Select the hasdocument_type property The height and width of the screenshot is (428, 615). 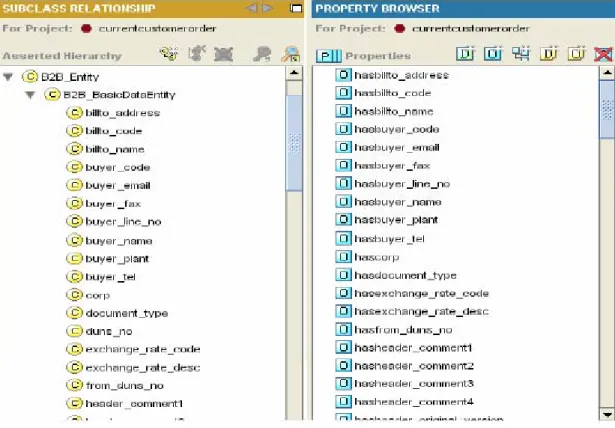click(x=405, y=275)
